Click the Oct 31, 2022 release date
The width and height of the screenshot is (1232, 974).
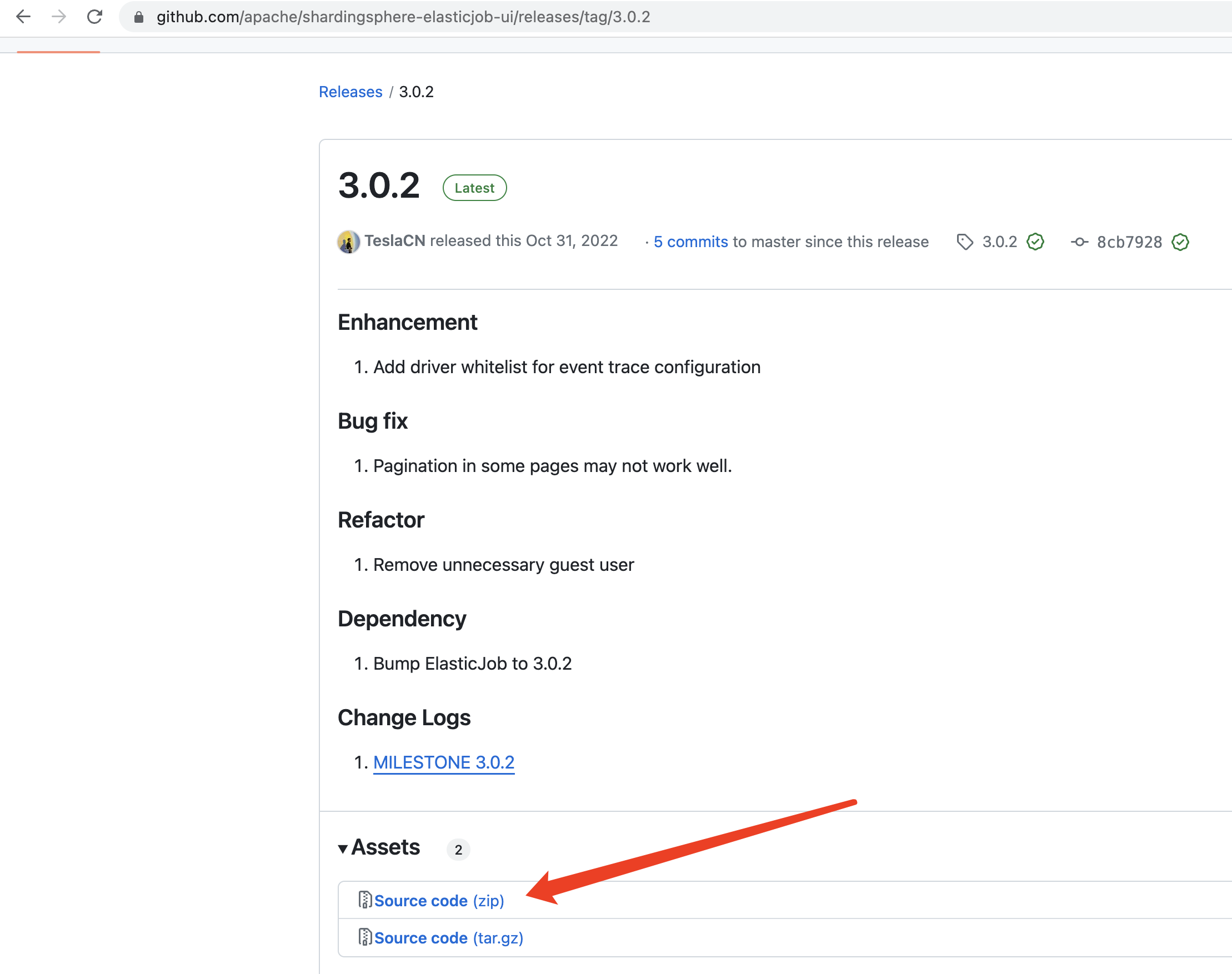(572, 240)
